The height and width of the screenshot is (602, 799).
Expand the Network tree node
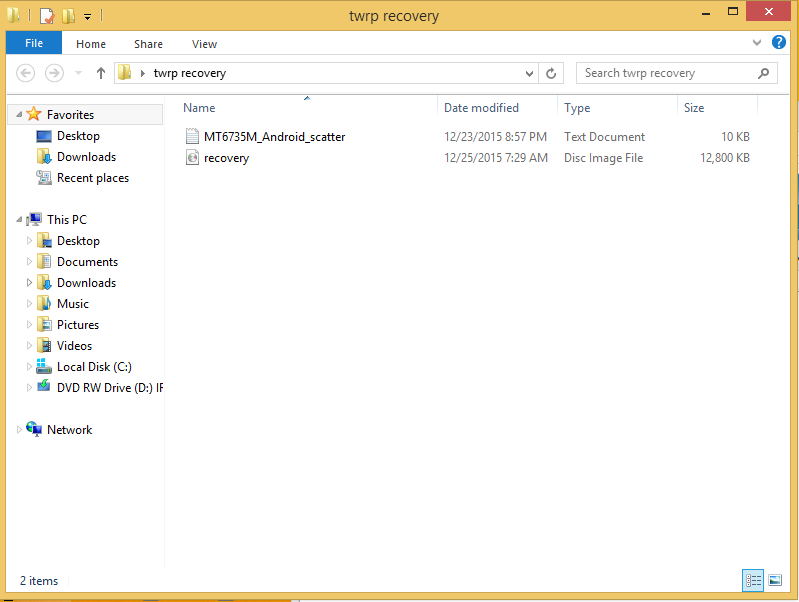click(x=19, y=430)
